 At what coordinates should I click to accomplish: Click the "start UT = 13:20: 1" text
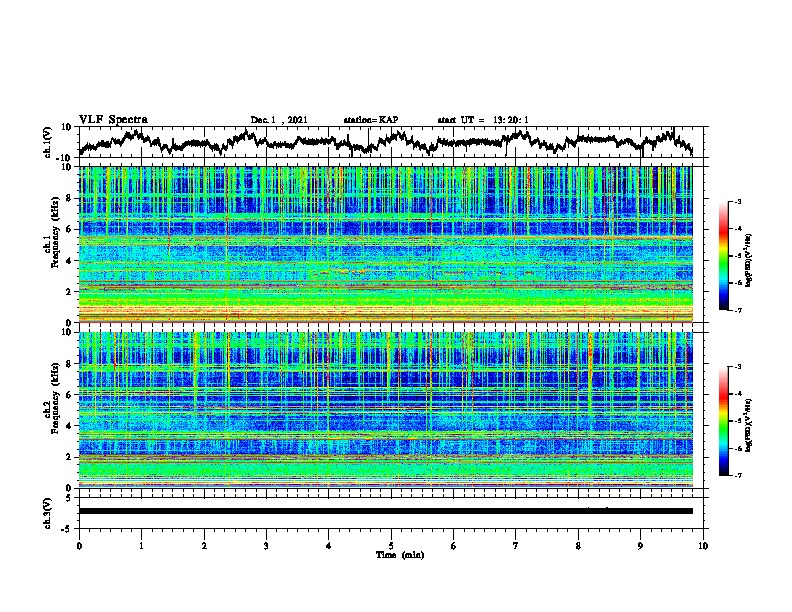(x=483, y=120)
